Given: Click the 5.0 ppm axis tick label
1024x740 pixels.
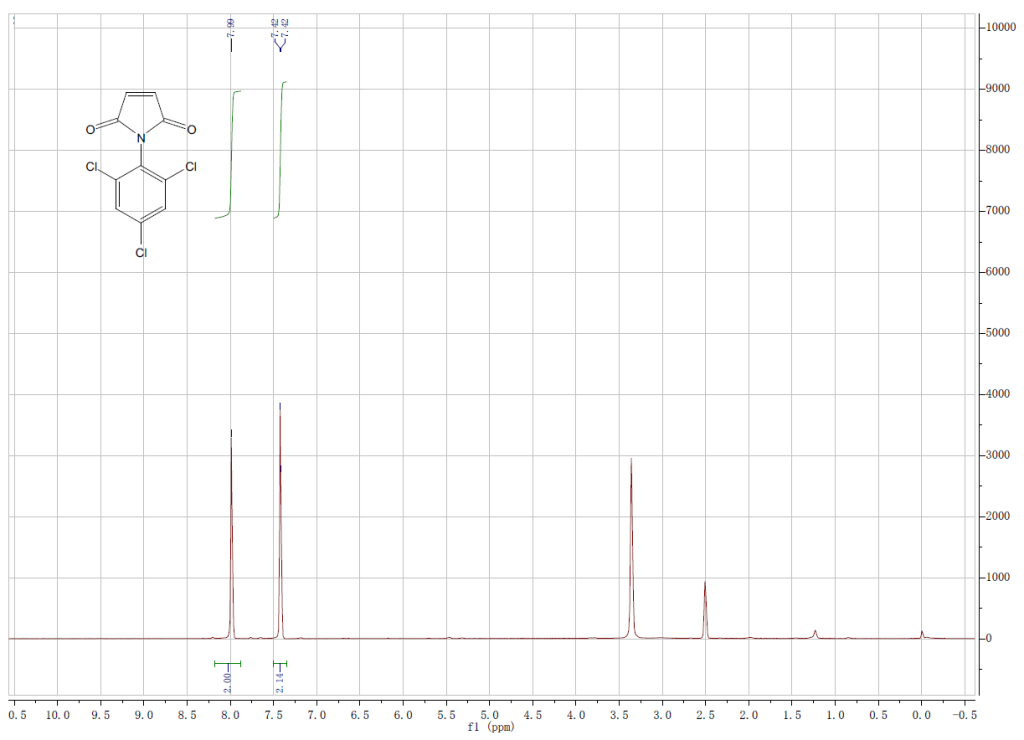Looking at the screenshot, I should (x=489, y=715).
